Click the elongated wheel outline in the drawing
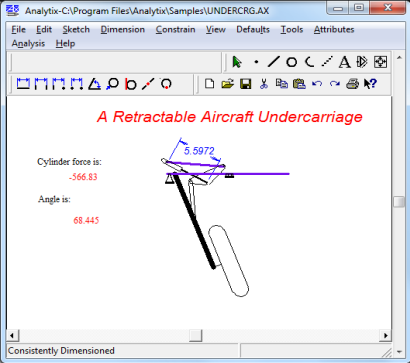 pyautogui.click(x=229, y=261)
